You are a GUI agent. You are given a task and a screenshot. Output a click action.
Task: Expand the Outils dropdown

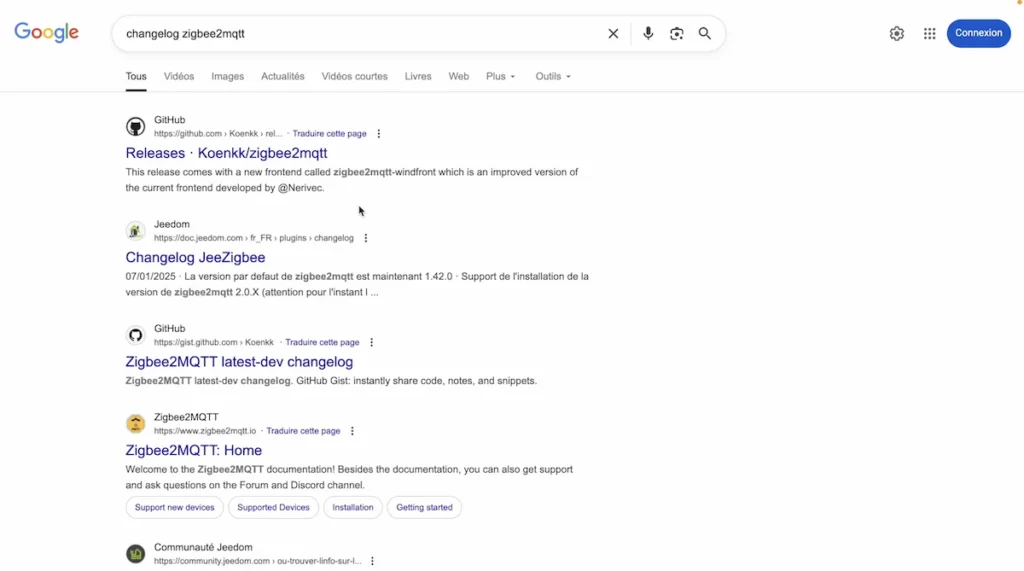[x=553, y=77]
